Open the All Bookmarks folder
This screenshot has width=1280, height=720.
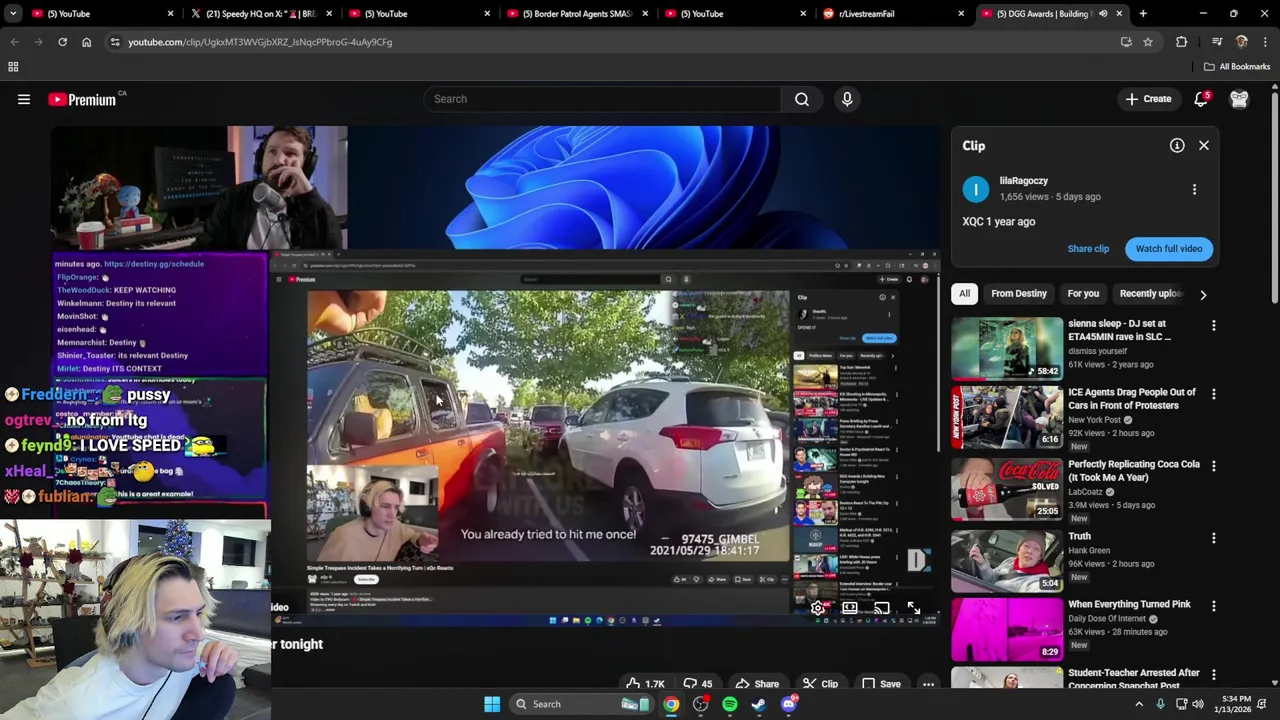pyautogui.click(x=1237, y=67)
